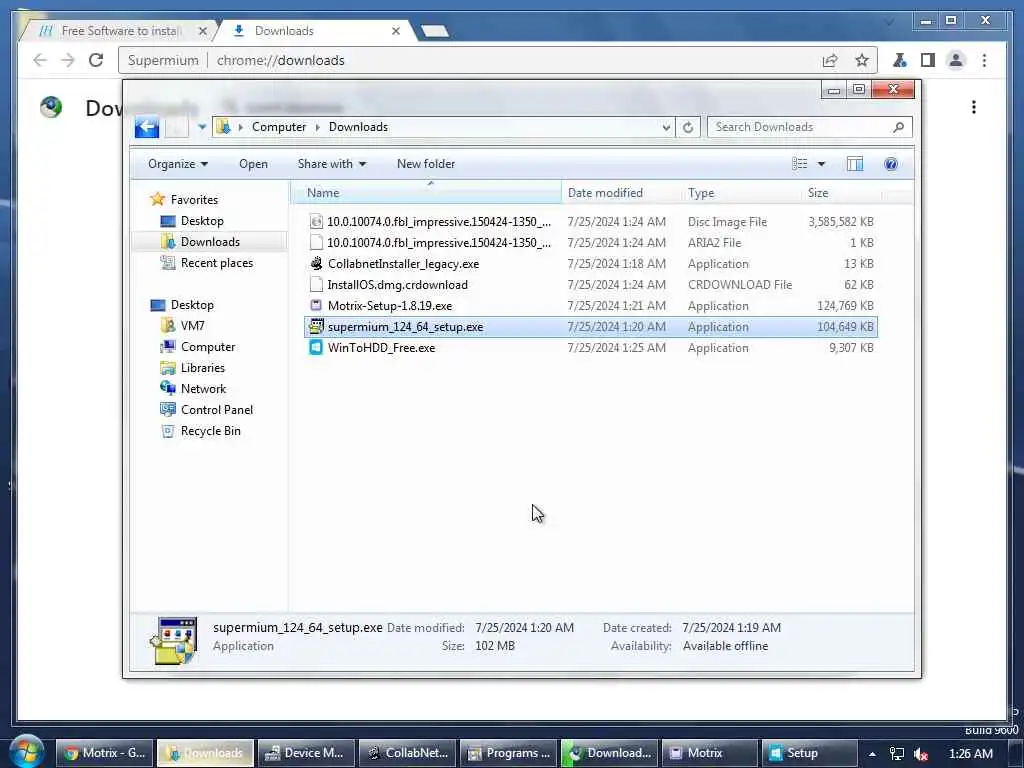The height and width of the screenshot is (768, 1024).
Task: Show hidden system tray icons
Action: click(x=872, y=754)
